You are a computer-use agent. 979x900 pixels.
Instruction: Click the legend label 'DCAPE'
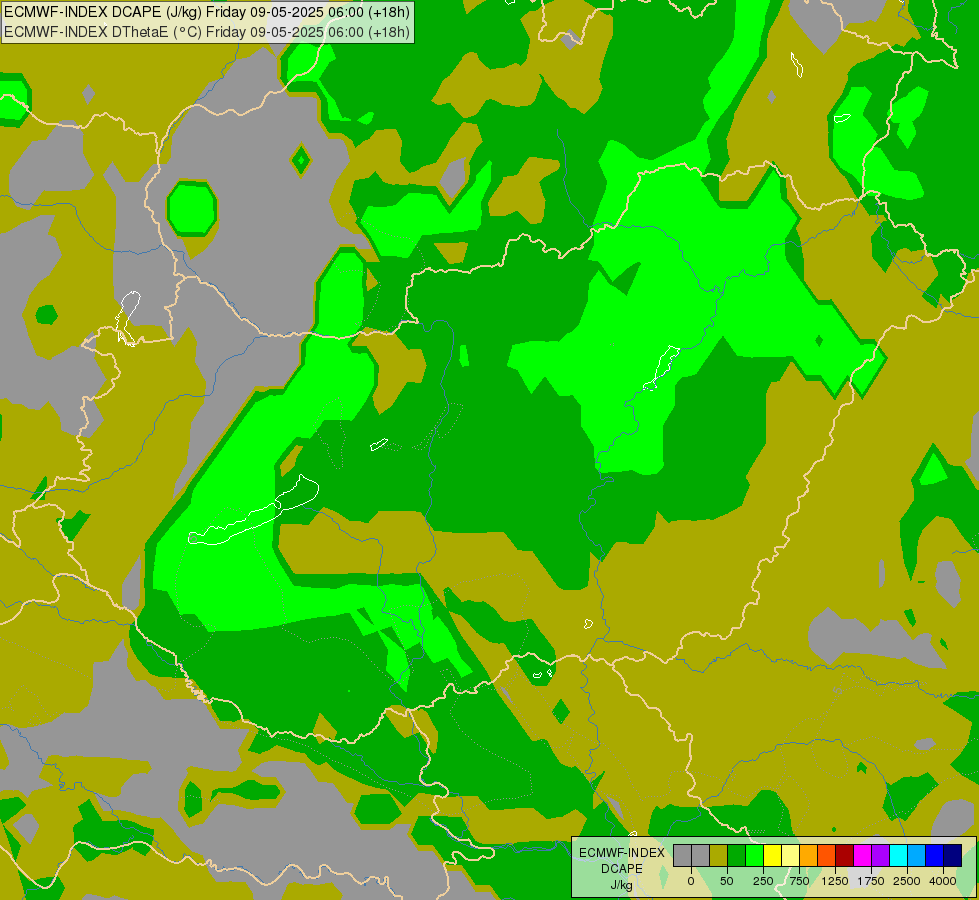pos(622,868)
